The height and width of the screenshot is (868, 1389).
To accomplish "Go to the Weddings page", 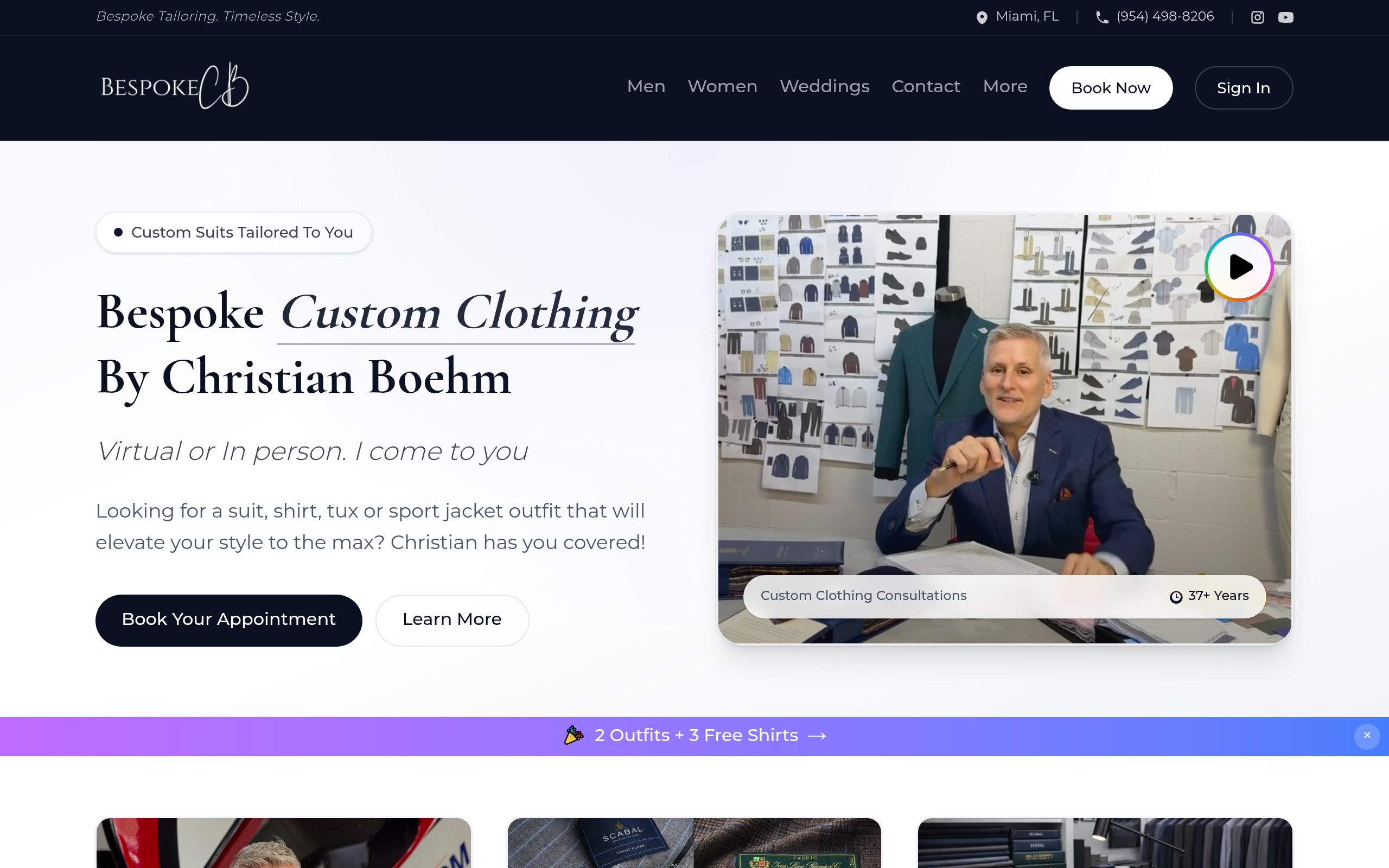I will (824, 86).
